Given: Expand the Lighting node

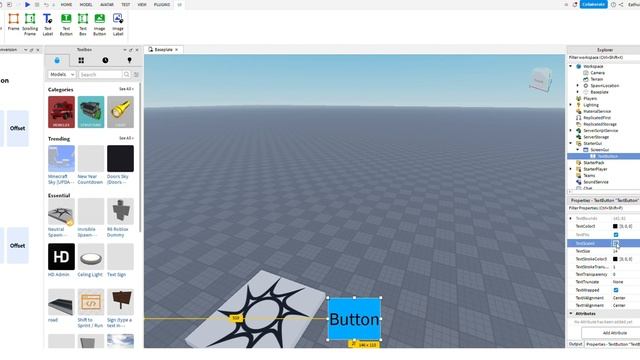Looking at the screenshot, I should click(x=571, y=105).
